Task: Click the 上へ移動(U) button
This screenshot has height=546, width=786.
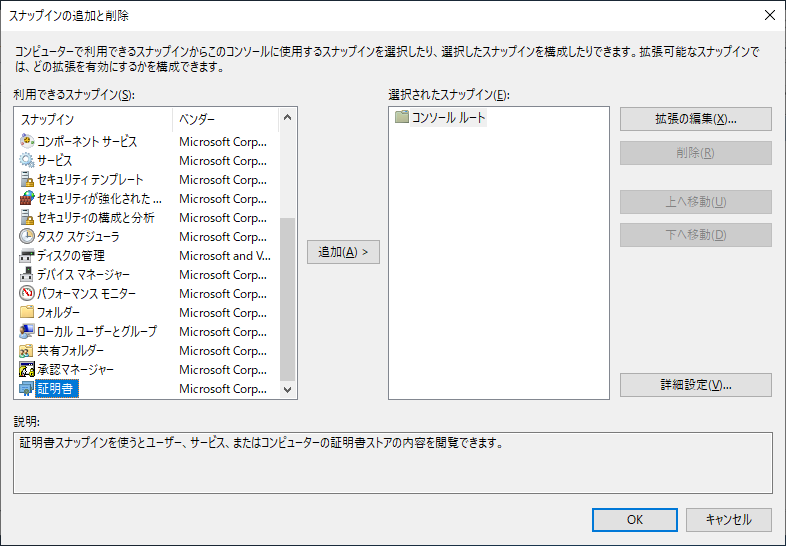Action: [x=696, y=202]
